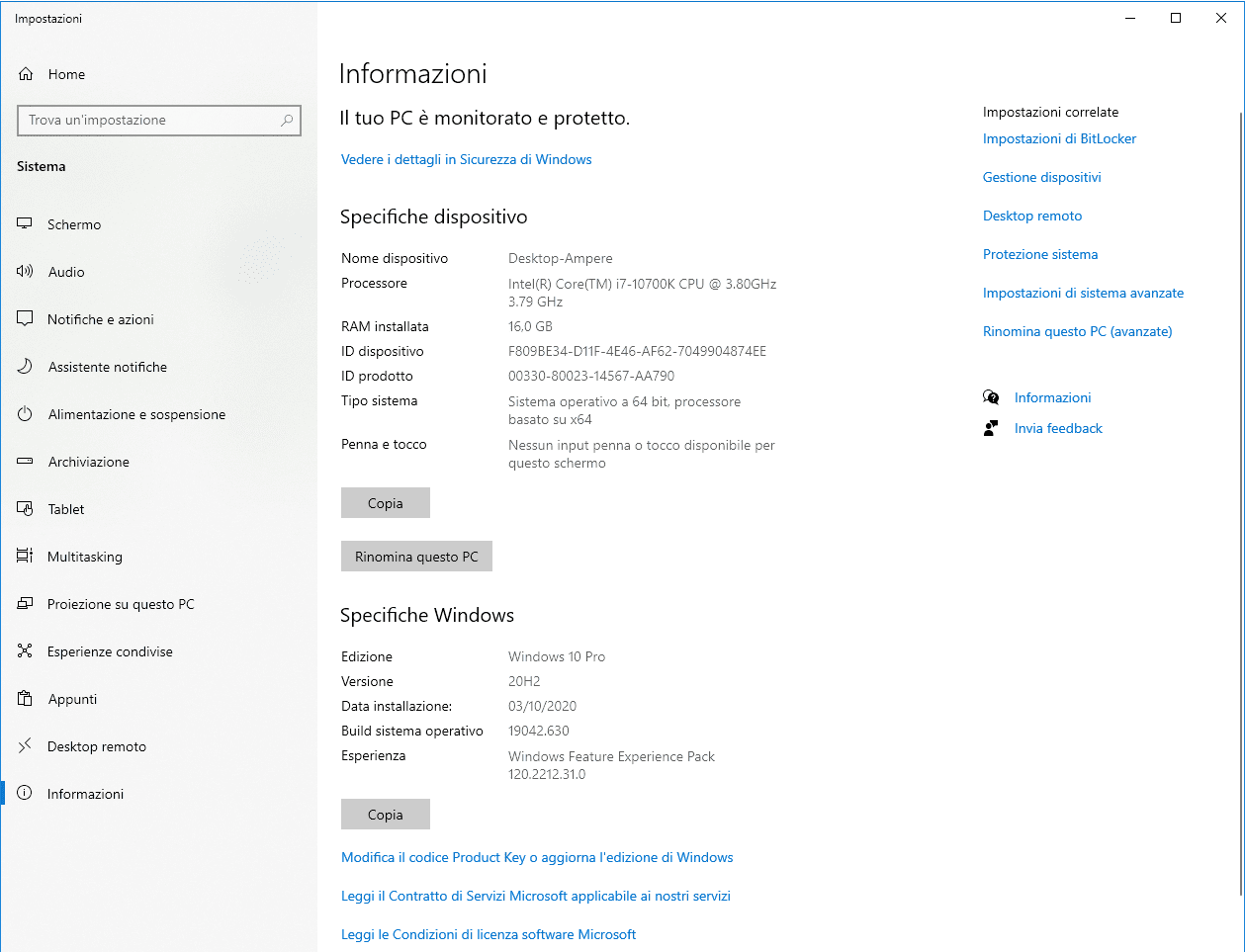
Task: Click the Tablet icon in sidebar
Action: pyautogui.click(x=26, y=509)
